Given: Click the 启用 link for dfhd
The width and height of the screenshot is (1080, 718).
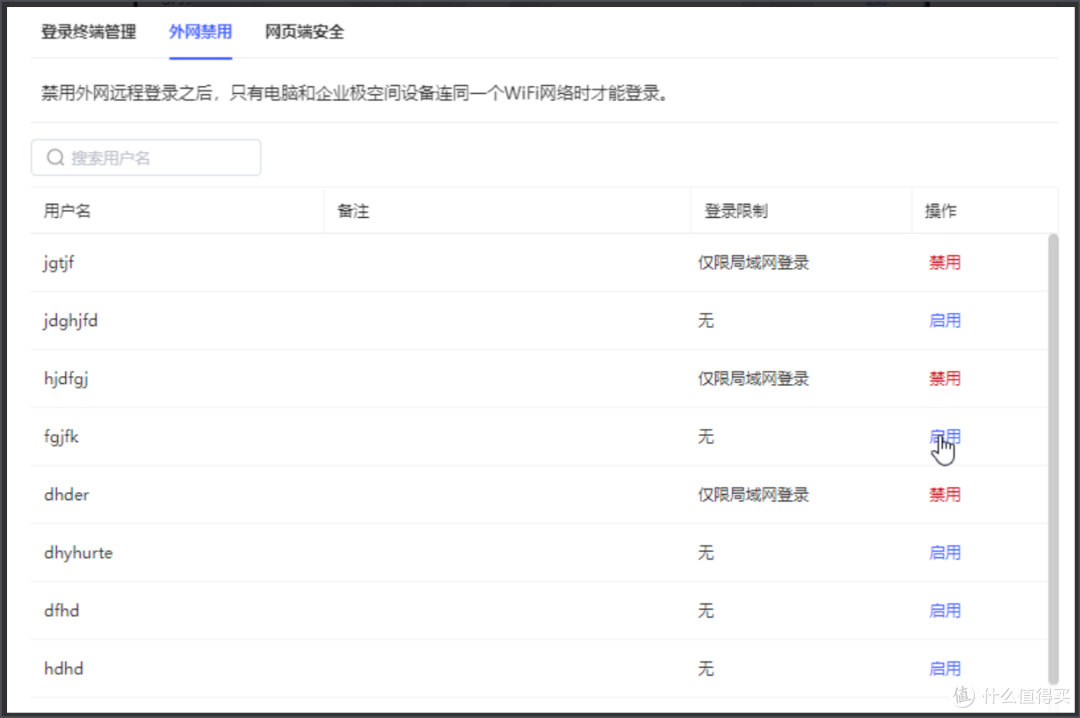Looking at the screenshot, I should (944, 611).
